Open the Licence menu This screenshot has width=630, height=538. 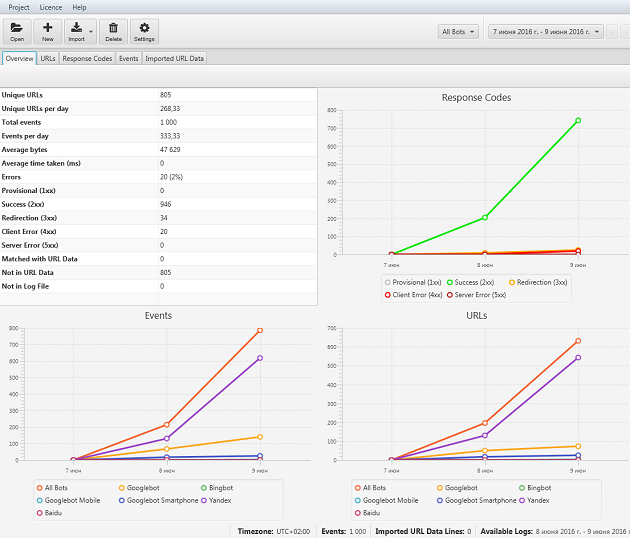click(51, 7)
